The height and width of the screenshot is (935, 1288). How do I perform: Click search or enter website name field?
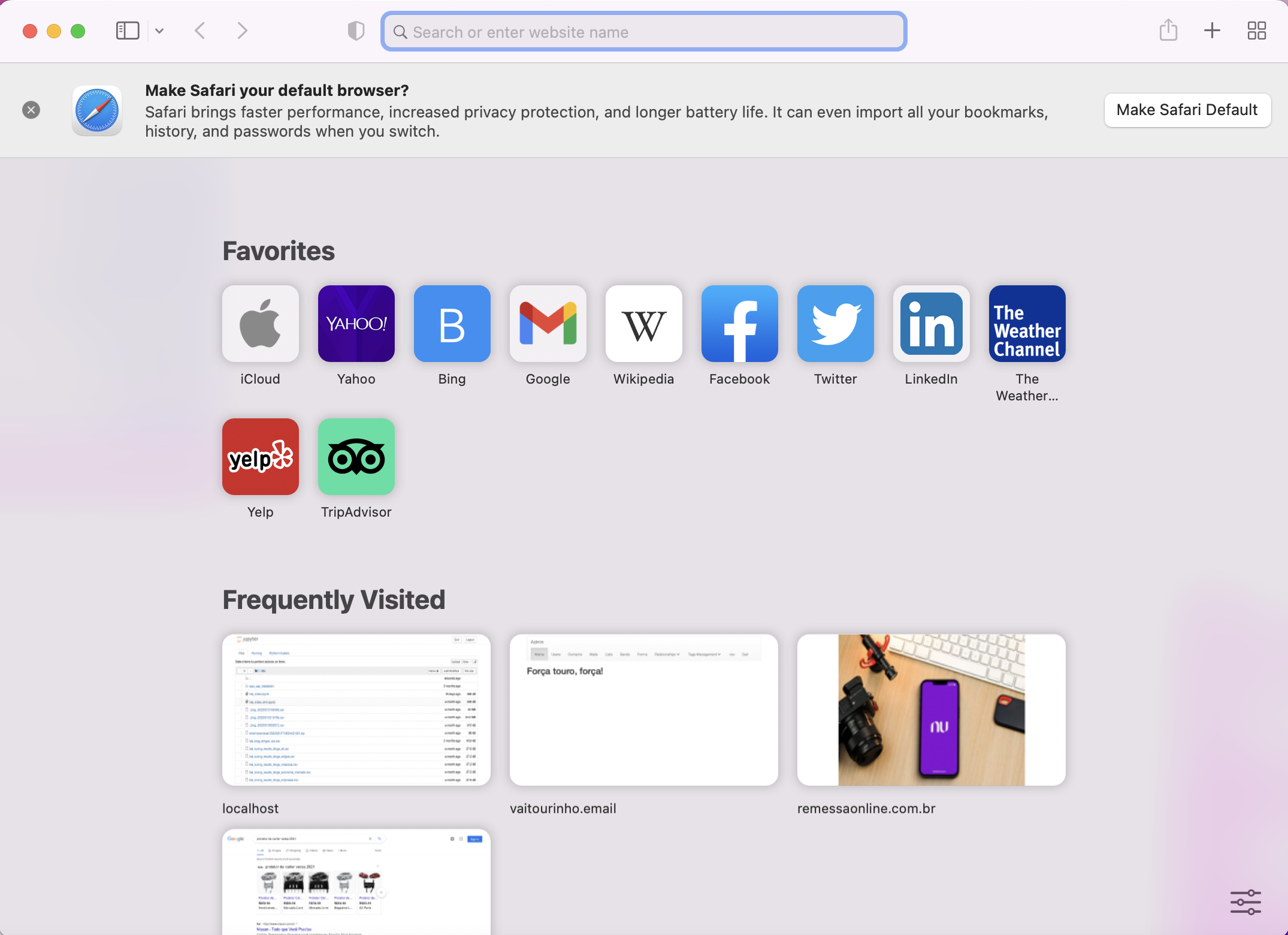pos(644,32)
